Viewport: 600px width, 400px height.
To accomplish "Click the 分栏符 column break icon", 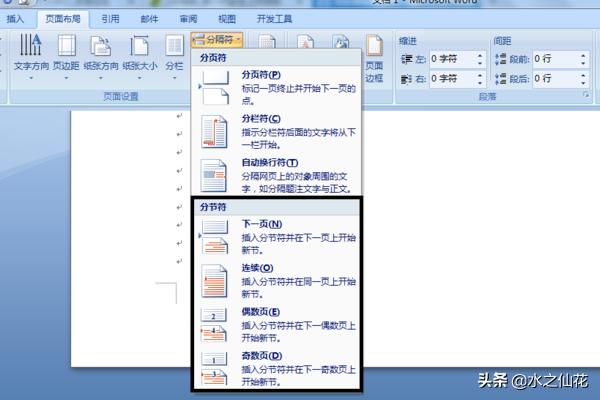I will (x=214, y=132).
